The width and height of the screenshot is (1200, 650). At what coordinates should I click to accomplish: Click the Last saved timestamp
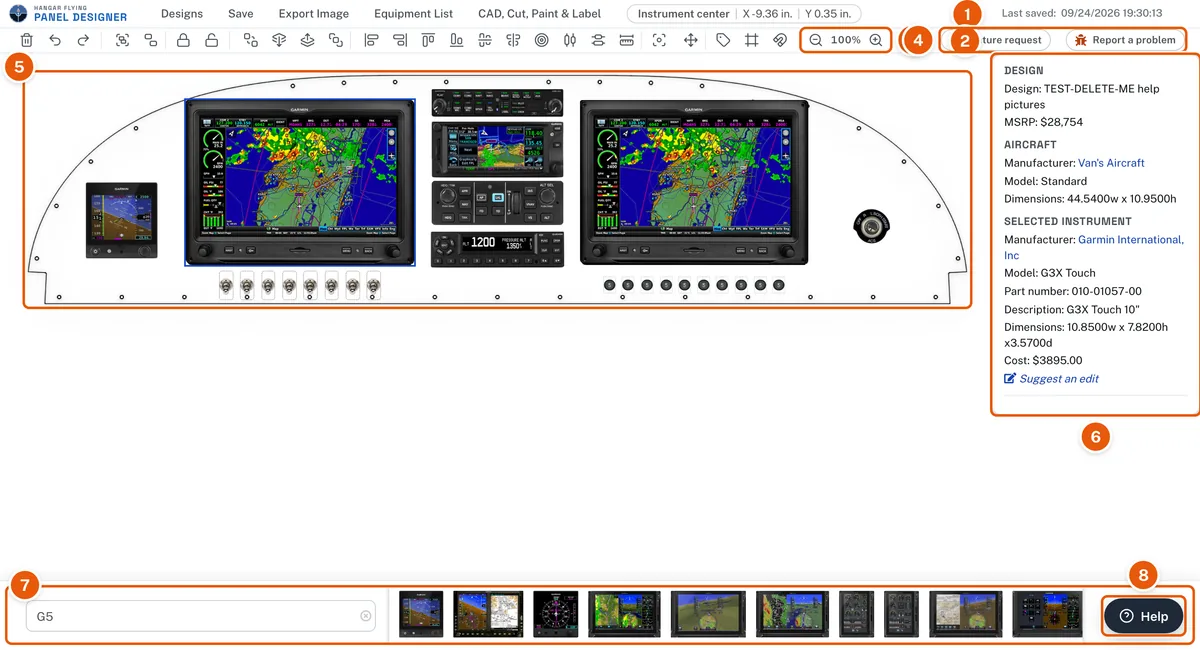coord(1081,14)
